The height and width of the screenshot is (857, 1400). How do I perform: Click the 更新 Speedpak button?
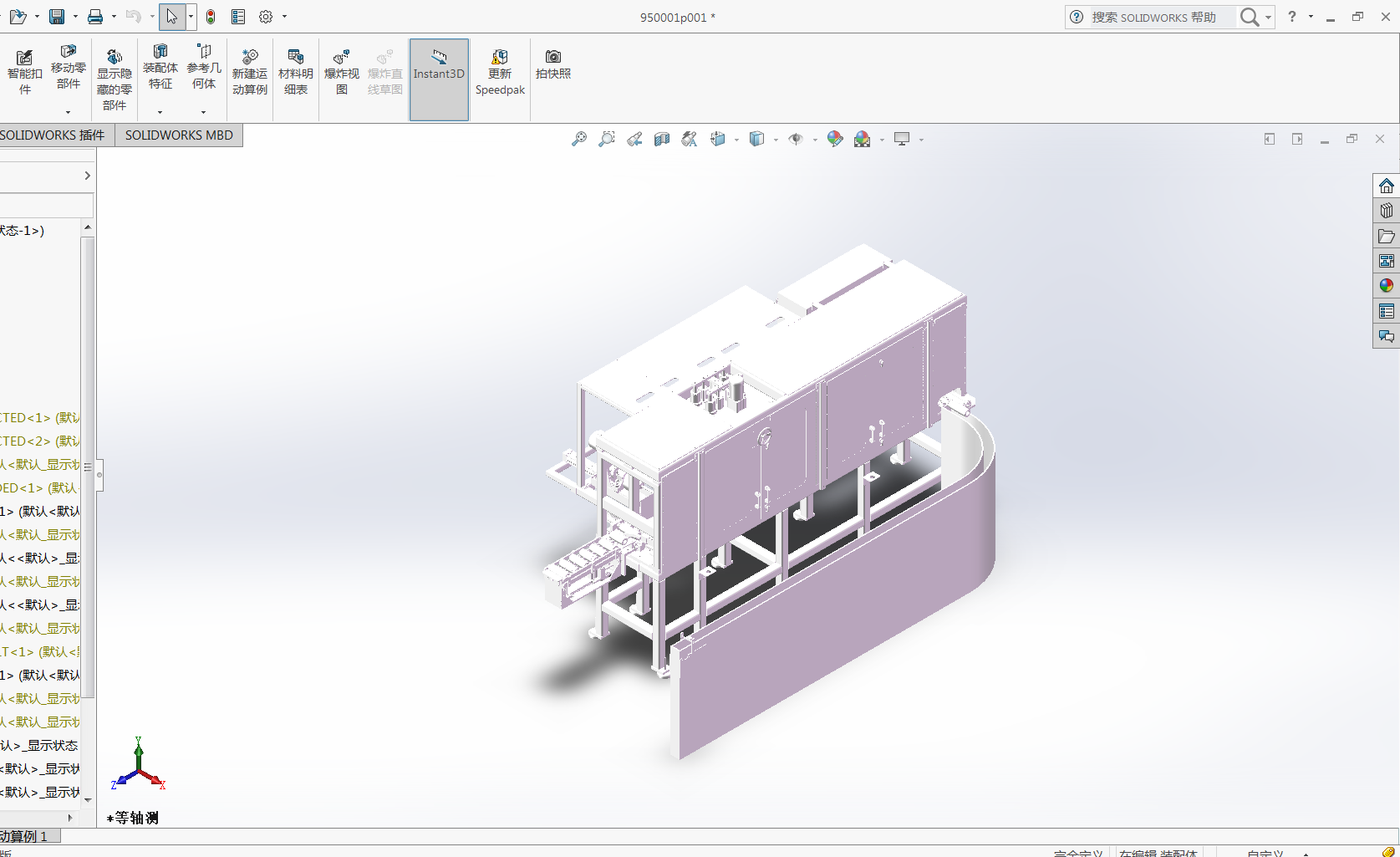[500, 71]
